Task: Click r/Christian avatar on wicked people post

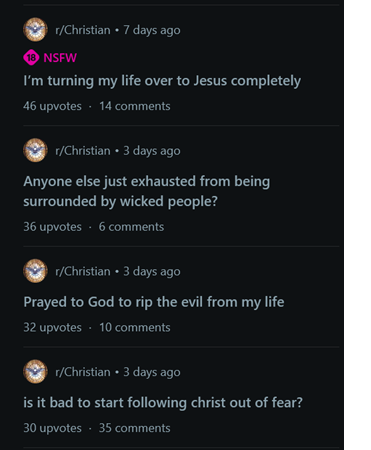Action: (x=35, y=150)
